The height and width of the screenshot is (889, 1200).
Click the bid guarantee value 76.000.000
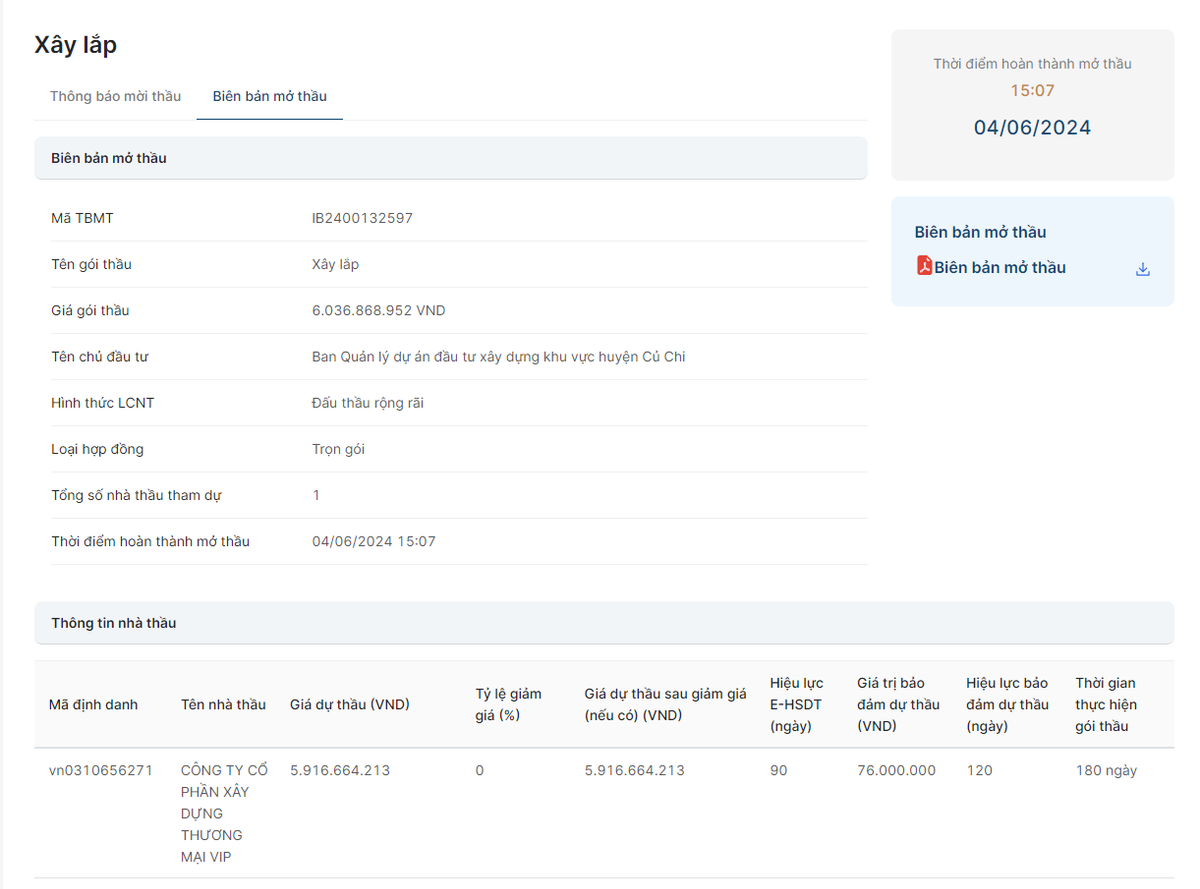pyautogui.click(x=896, y=770)
